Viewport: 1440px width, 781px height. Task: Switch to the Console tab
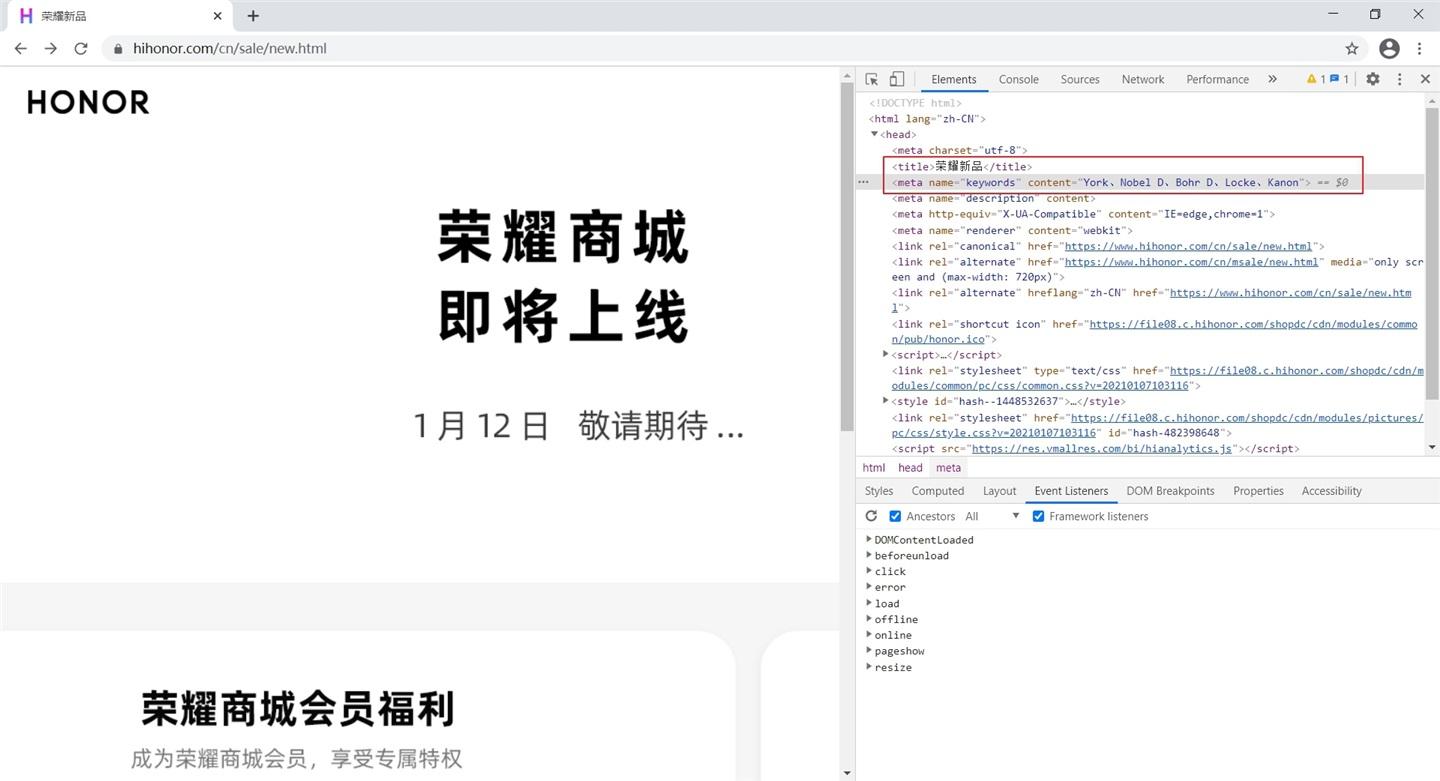[1018, 79]
